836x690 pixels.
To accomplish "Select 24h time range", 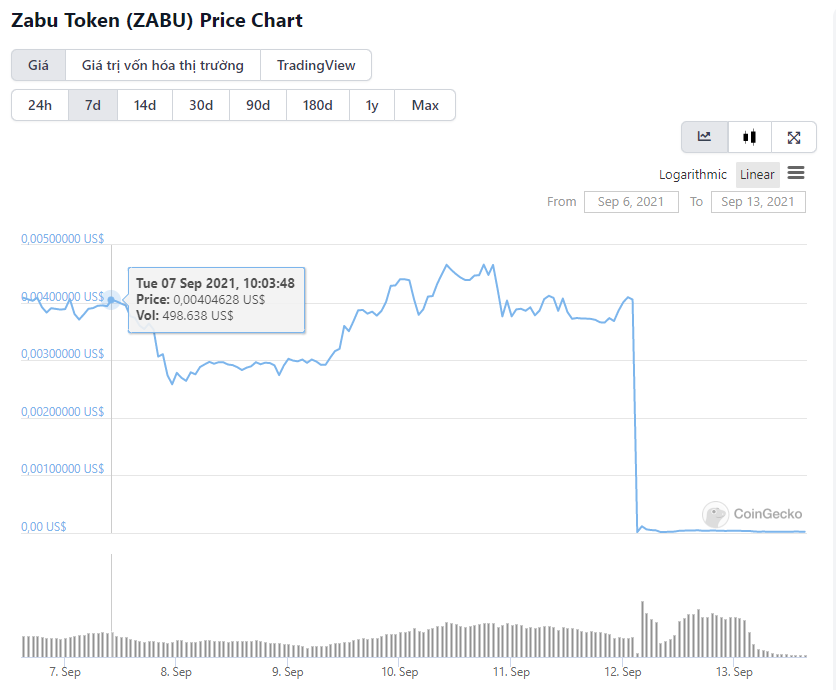I will tap(40, 105).
